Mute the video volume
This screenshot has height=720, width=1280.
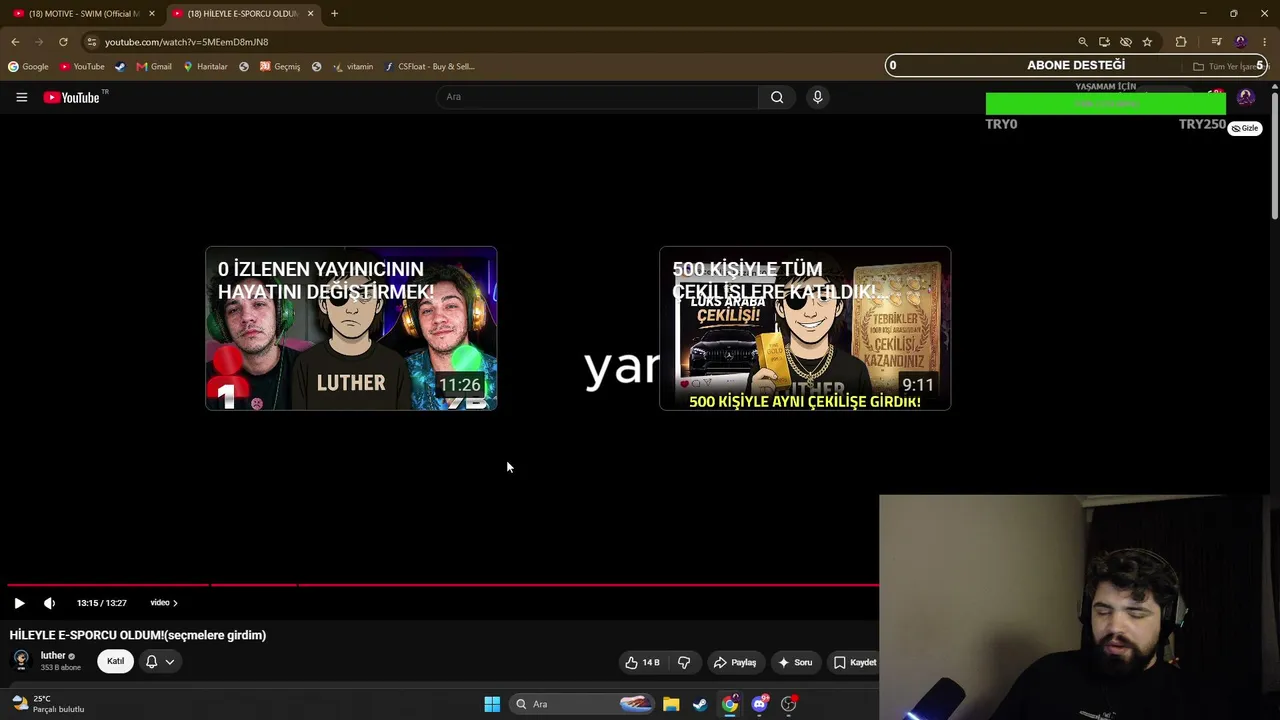pyautogui.click(x=49, y=603)
